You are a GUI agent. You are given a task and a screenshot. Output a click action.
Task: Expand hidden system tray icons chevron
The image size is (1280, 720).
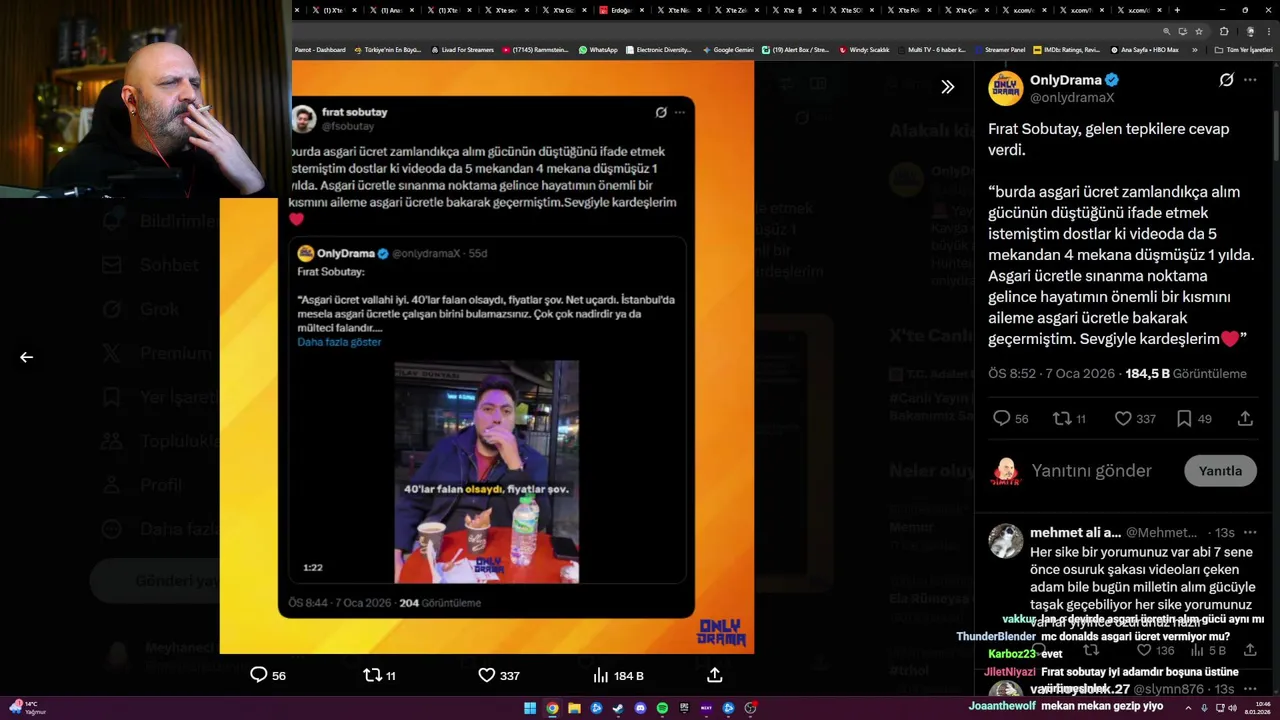[x=1188, y=708]
